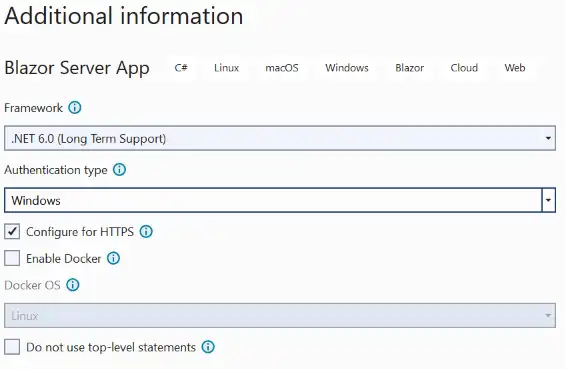Click the Authentication type info icon

[x=120, y=169]
